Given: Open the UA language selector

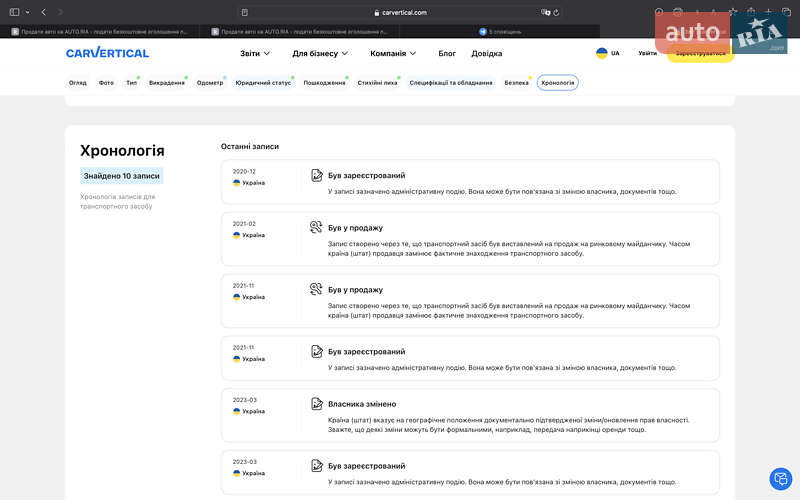Looking at the screenshot, I should (608, 53).
